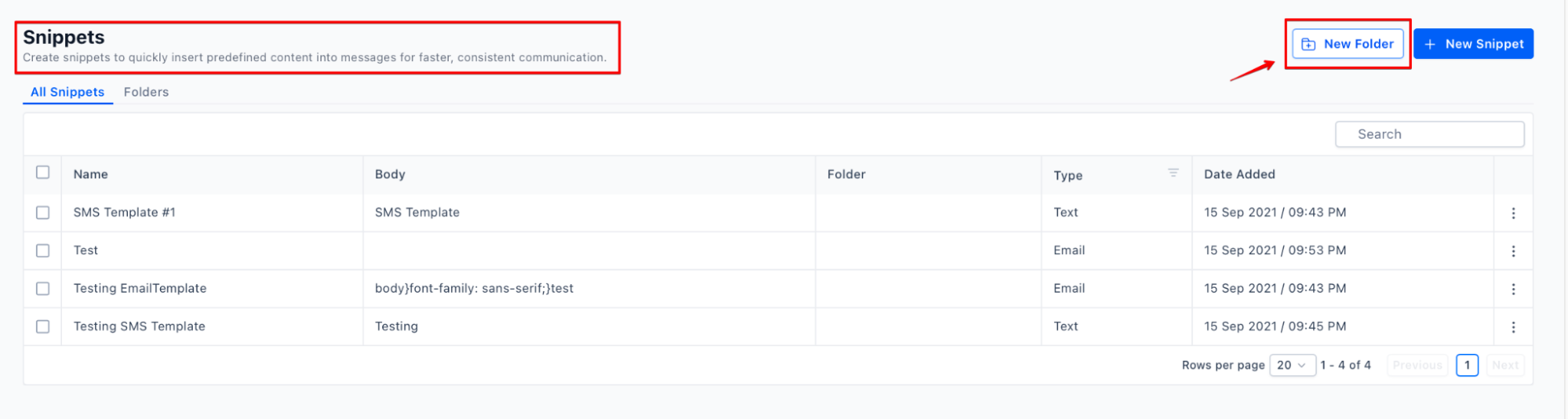Switch to the Folders tab
The height and width of the screenshot is (419, 1568).
pos(146,92)
